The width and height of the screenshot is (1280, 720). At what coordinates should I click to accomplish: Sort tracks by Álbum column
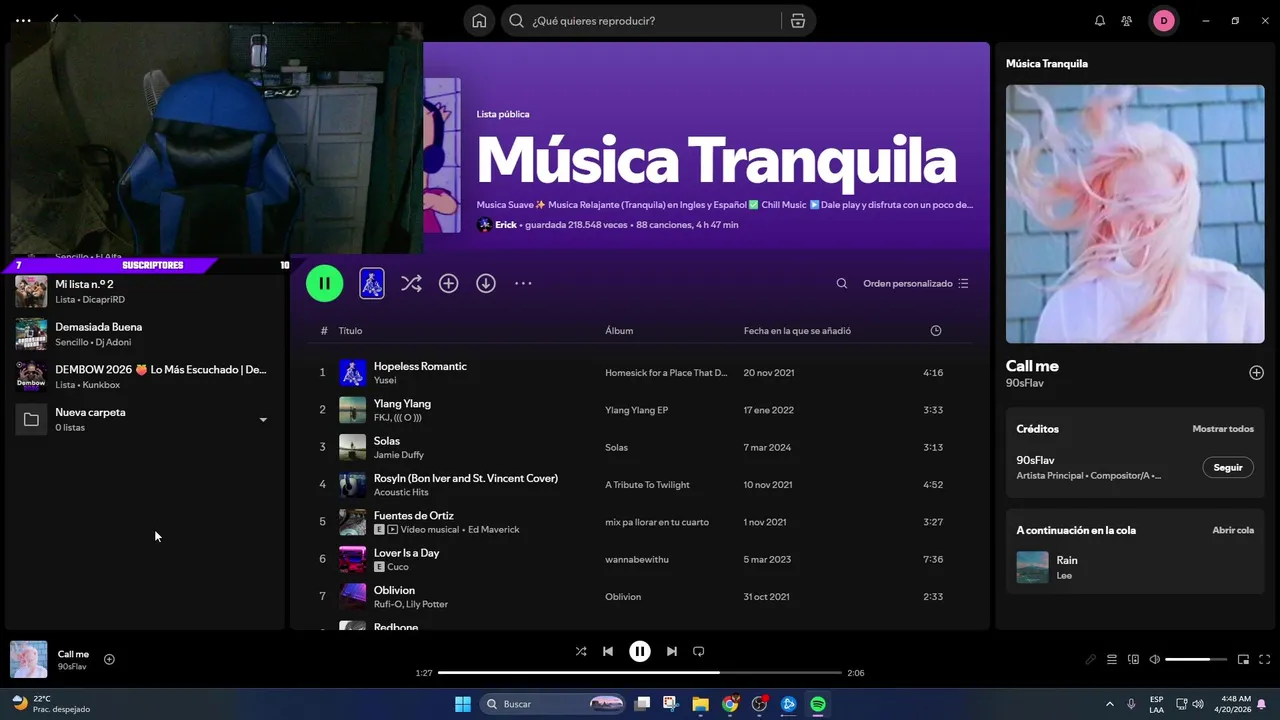point(619,331)
